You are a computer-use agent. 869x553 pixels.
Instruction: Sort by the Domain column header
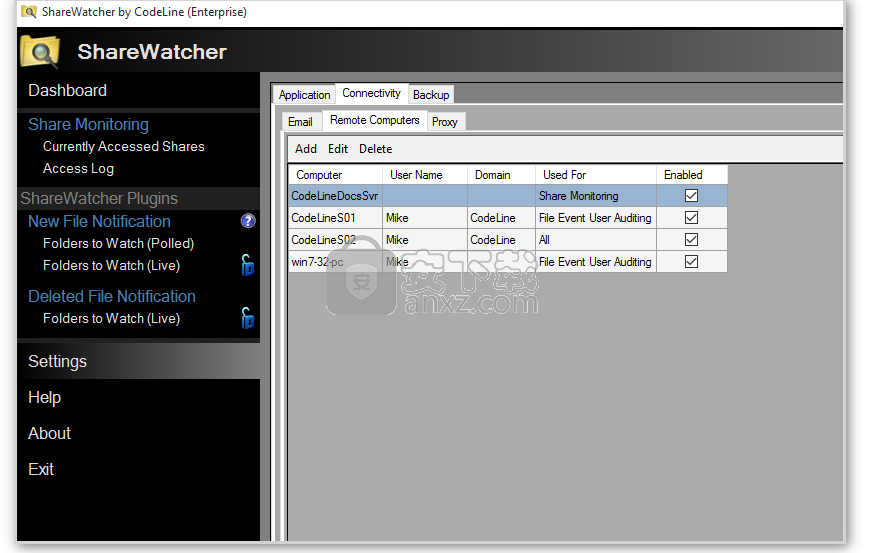click(502, 175)
